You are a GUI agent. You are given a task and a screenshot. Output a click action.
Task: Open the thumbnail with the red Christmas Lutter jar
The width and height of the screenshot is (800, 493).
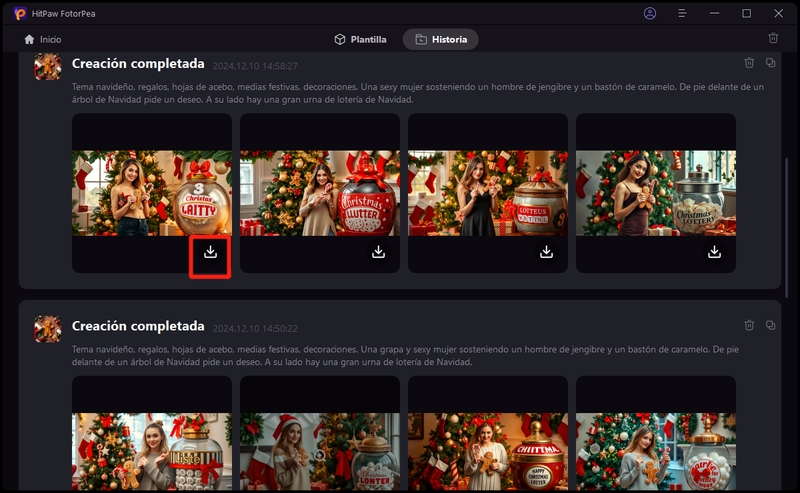[x=320, y=193]
